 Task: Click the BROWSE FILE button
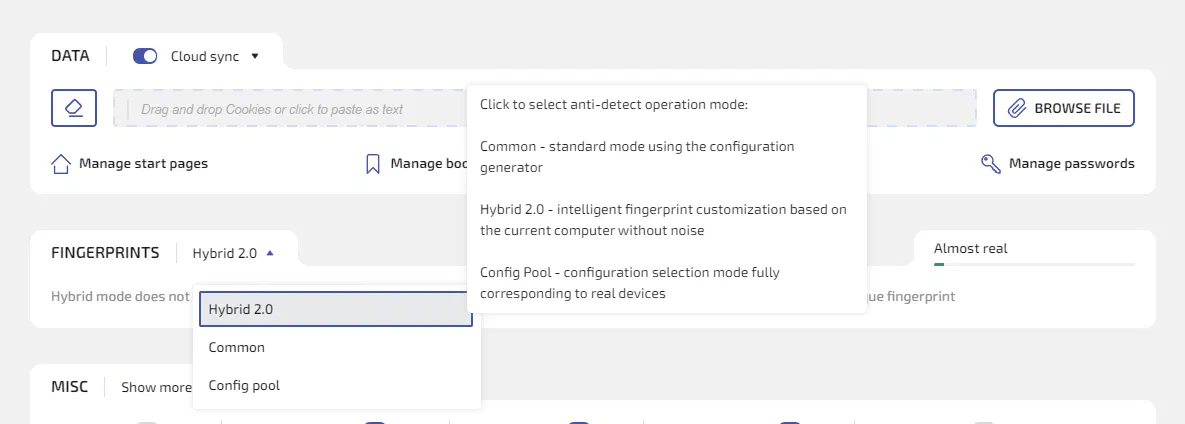[1063, 108]
